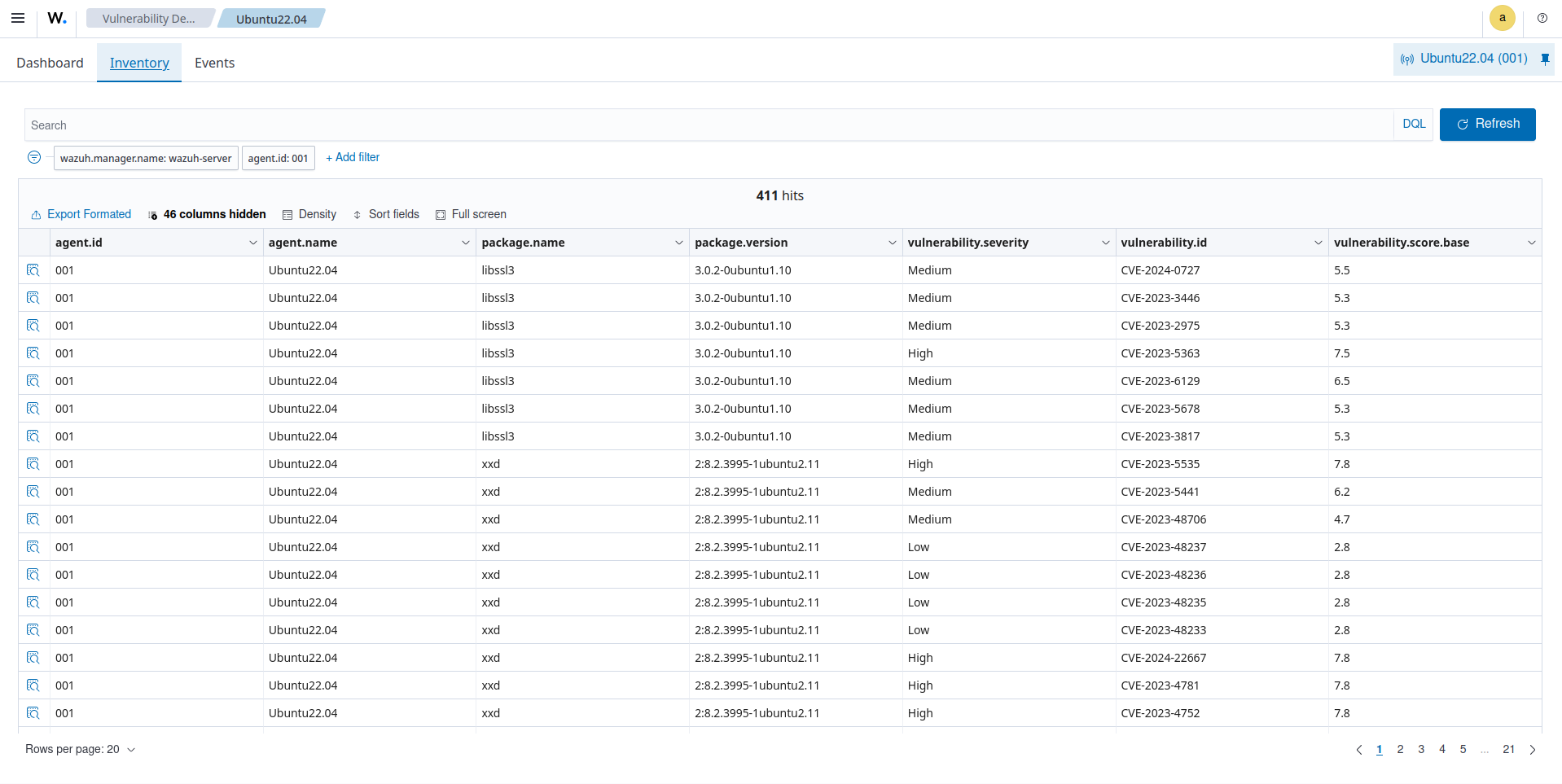Viewport: 1562px width, 784px height.
Task: Toggle the agent.id: 001 filter pill
Action: 278,158
